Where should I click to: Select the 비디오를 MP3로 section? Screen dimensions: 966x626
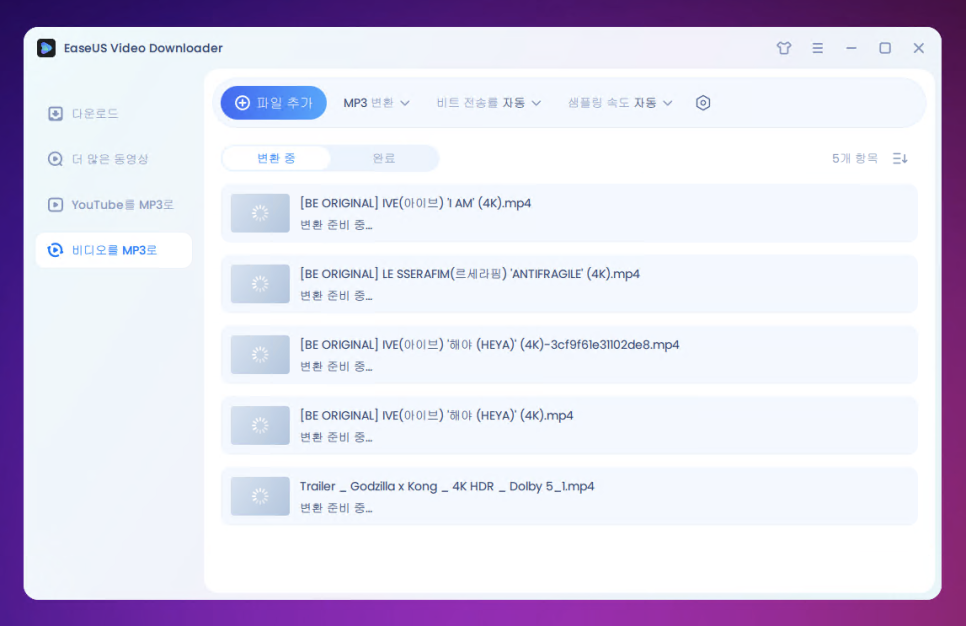click(x=113, y=250)
